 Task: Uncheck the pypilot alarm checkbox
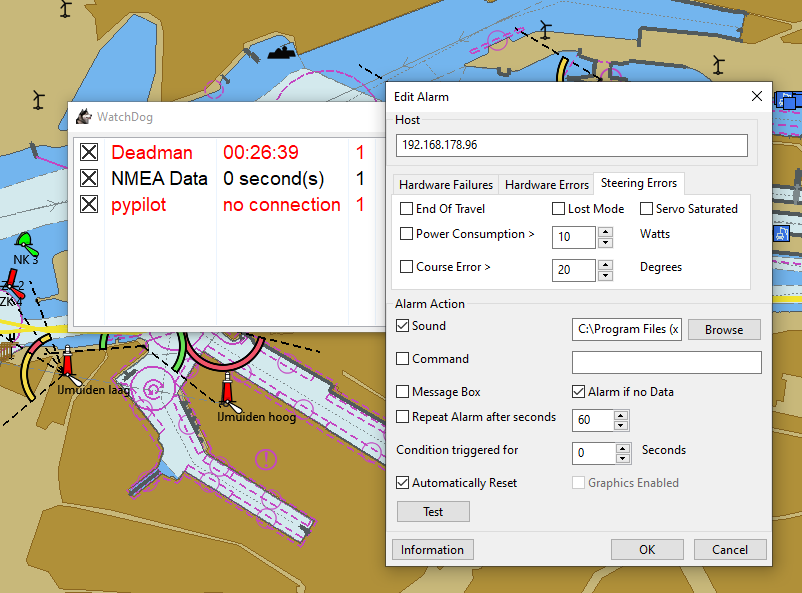click(x=89, y=204)
